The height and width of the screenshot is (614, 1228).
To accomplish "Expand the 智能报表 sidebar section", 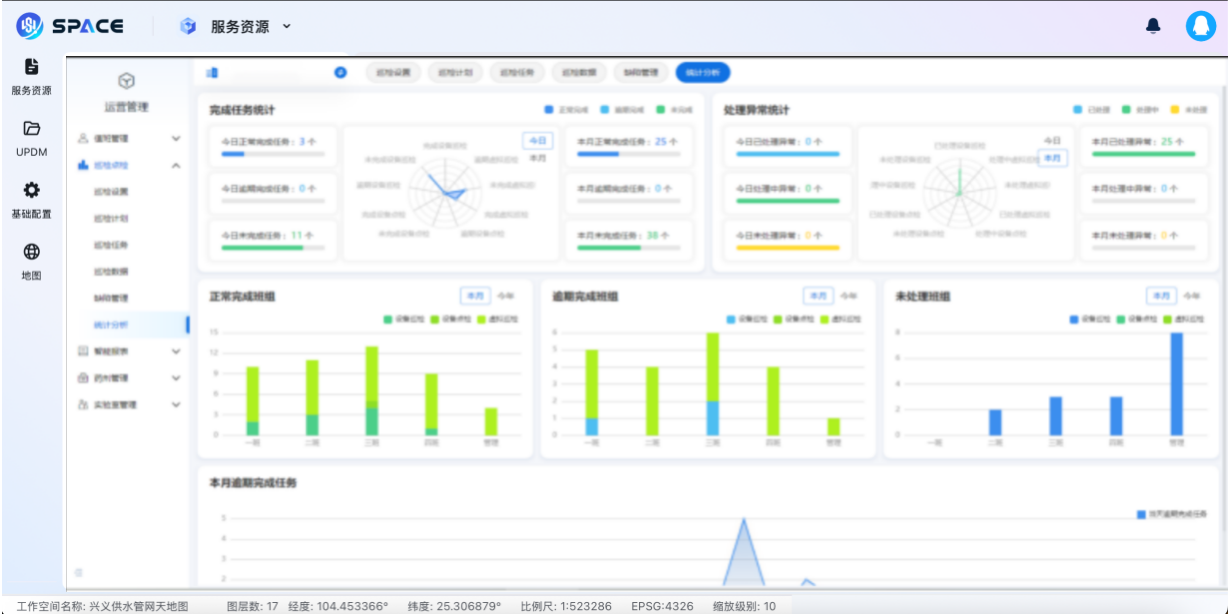I will (130, 352).
